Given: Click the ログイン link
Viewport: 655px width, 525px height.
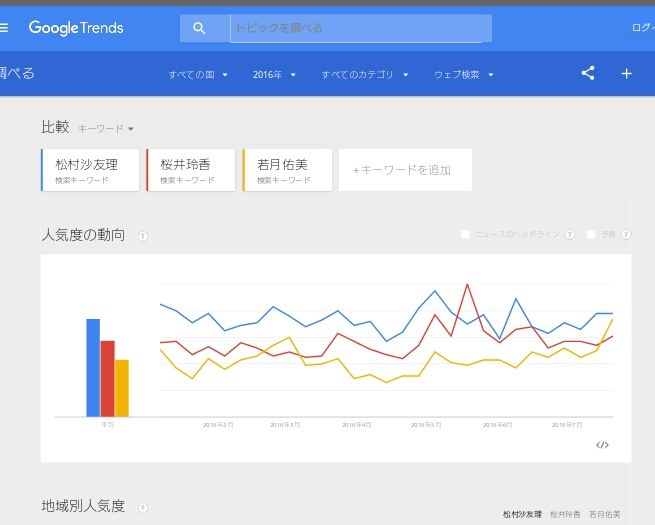Looking at the screenshot, I should point(643,28).
